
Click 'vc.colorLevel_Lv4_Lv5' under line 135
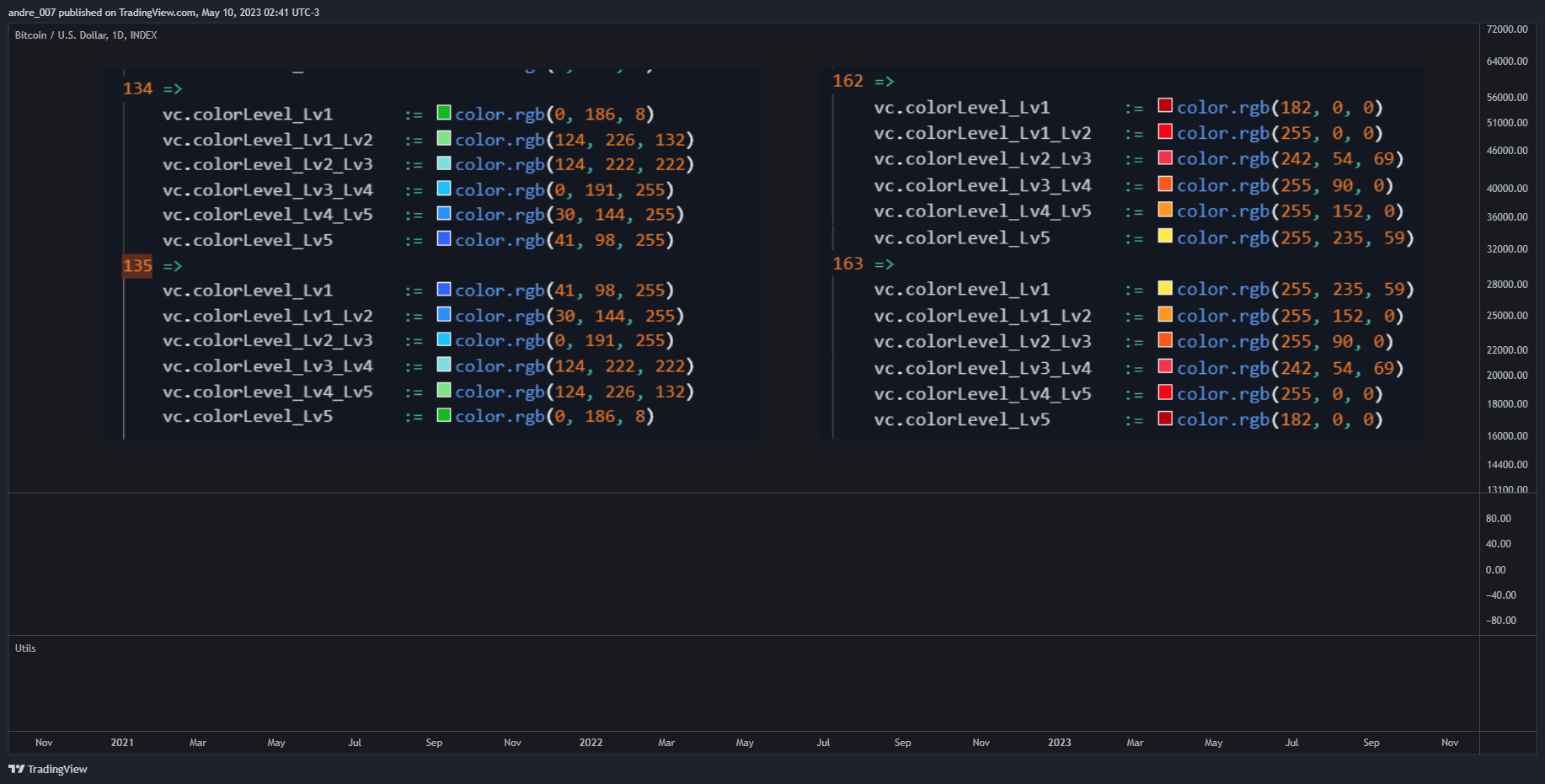point(268,392)
